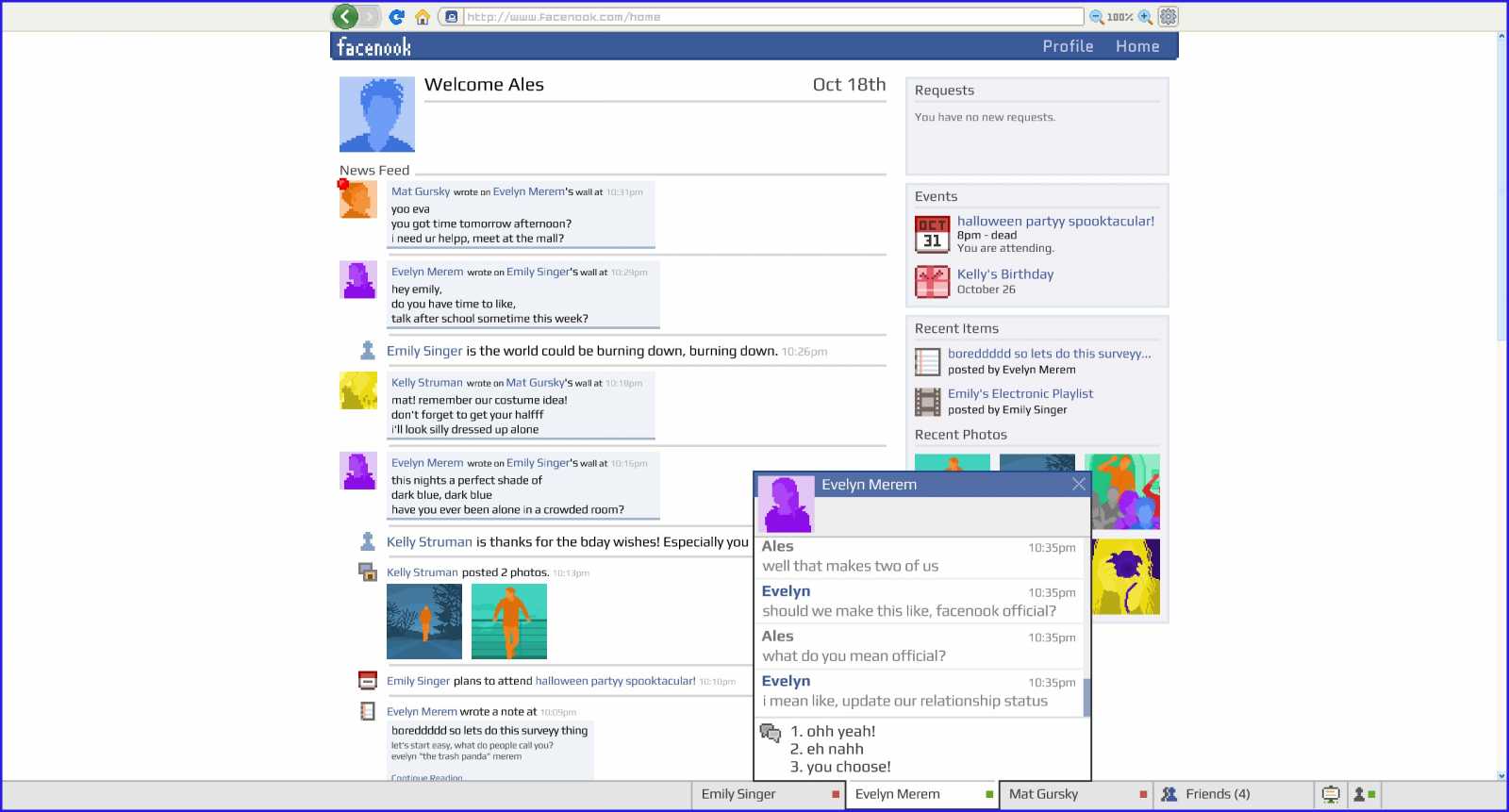The image size is (1509, 812).
Task: Click the browser back arrow button
Action: pos(345,16)
